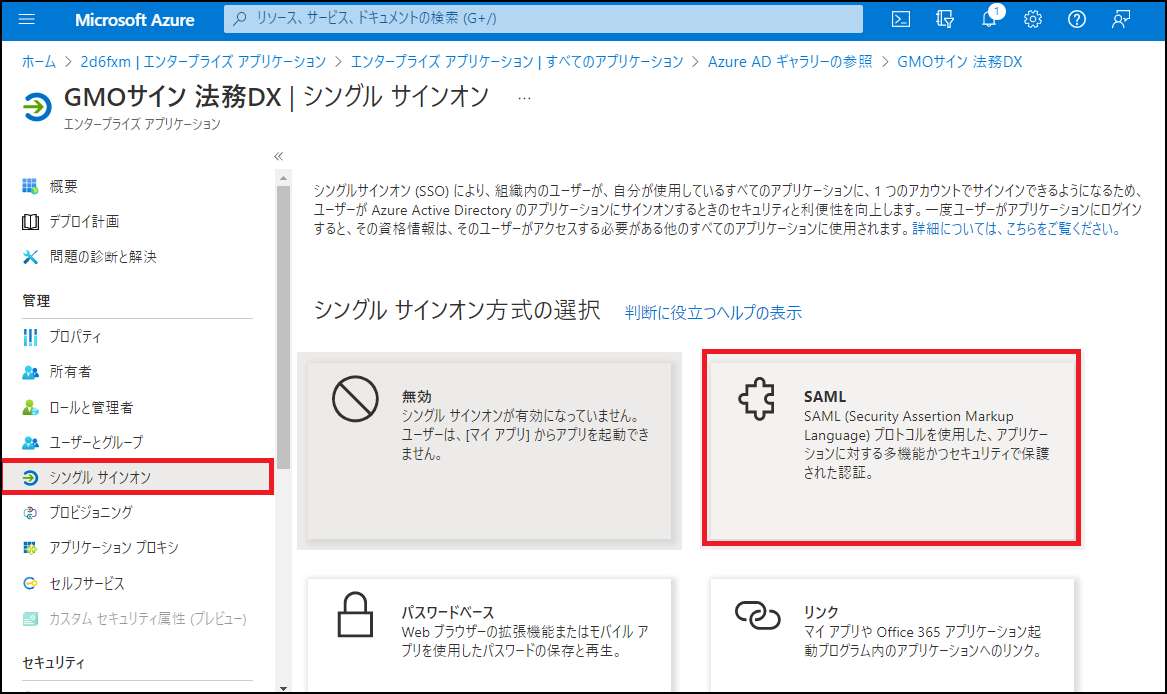This screenshot has height=694, width=1167.
Task: Open Cloud Shell from the top bar
Action: [x=901, y=19]
